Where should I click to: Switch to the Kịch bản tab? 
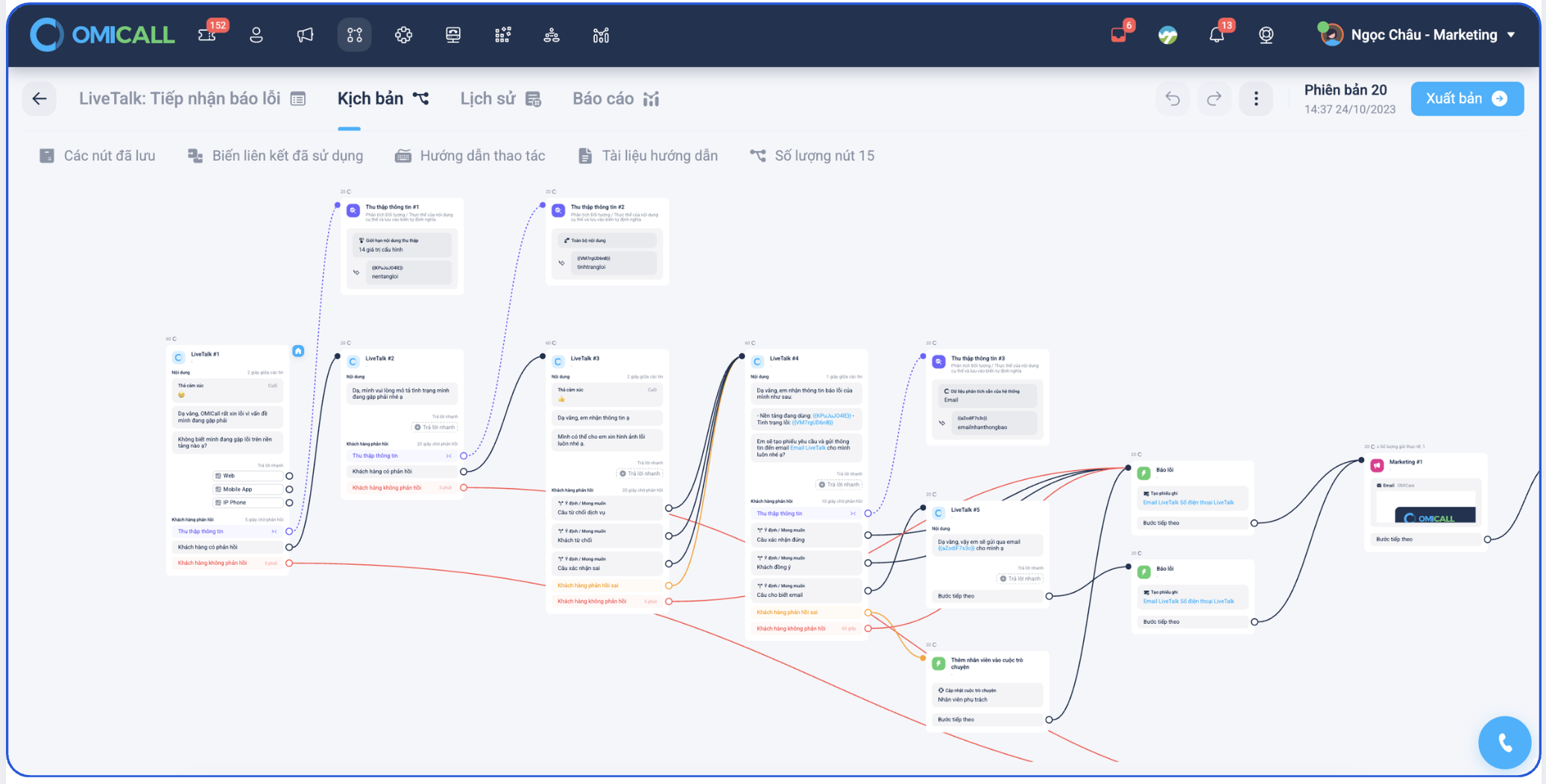383,99
